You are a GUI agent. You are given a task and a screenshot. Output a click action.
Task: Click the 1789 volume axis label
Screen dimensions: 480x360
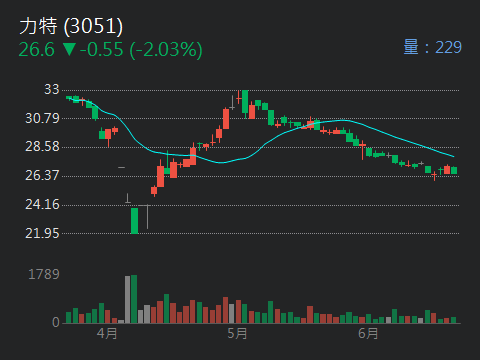44,275
